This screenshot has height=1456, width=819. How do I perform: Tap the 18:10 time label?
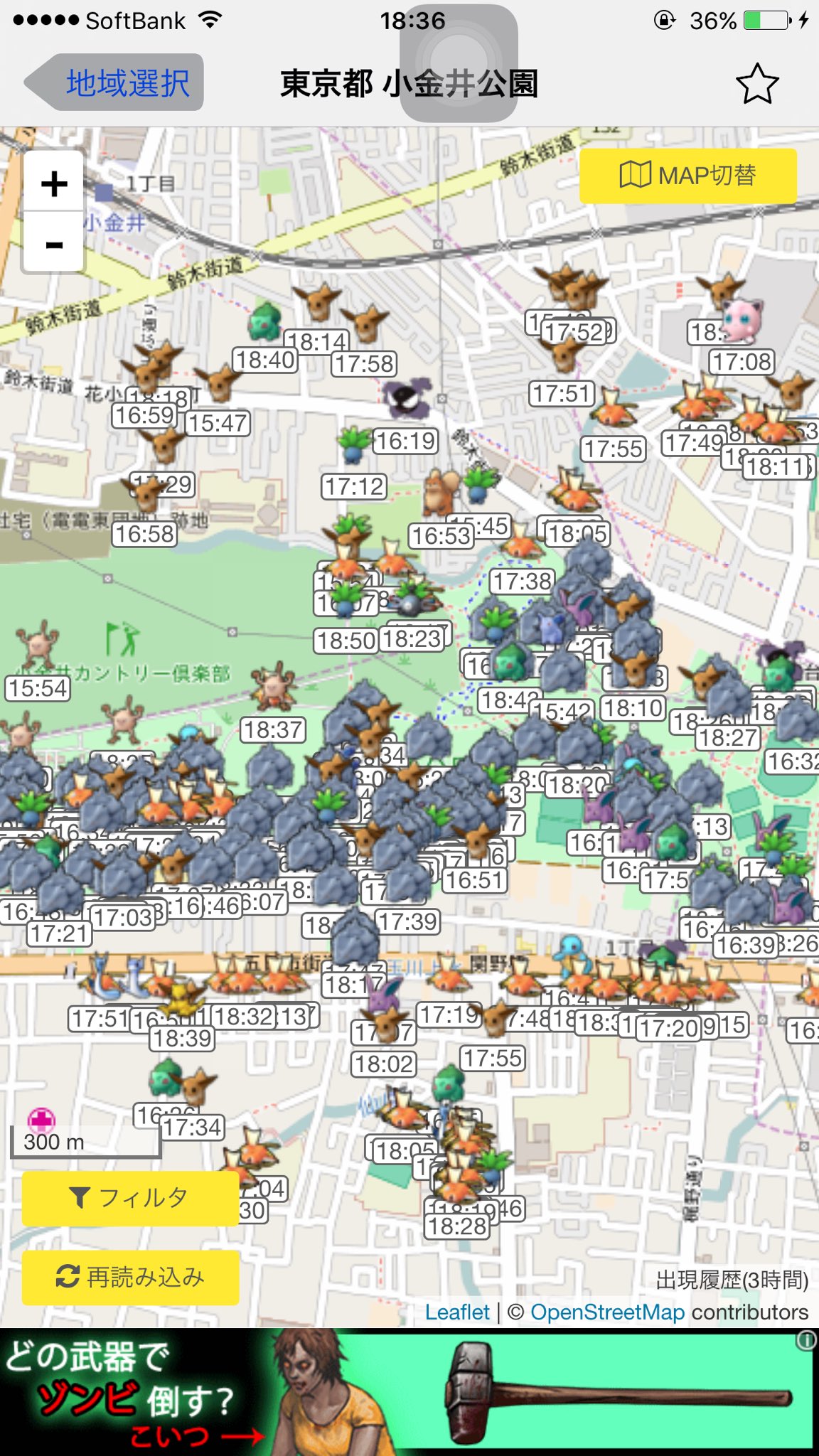point(633,709)
